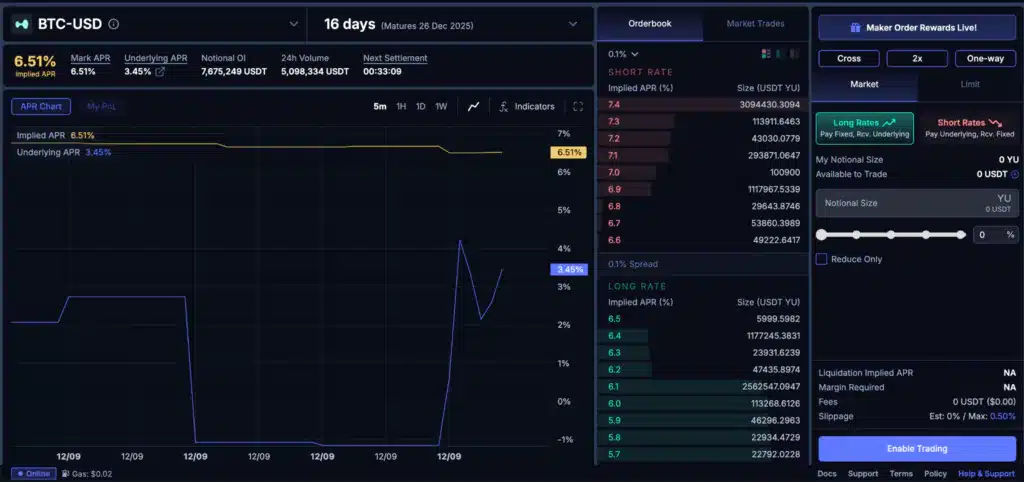The width and height of the screenshot is (1024, 482).
Task: Expand chart to fullscreen
Action: (578, 107)
